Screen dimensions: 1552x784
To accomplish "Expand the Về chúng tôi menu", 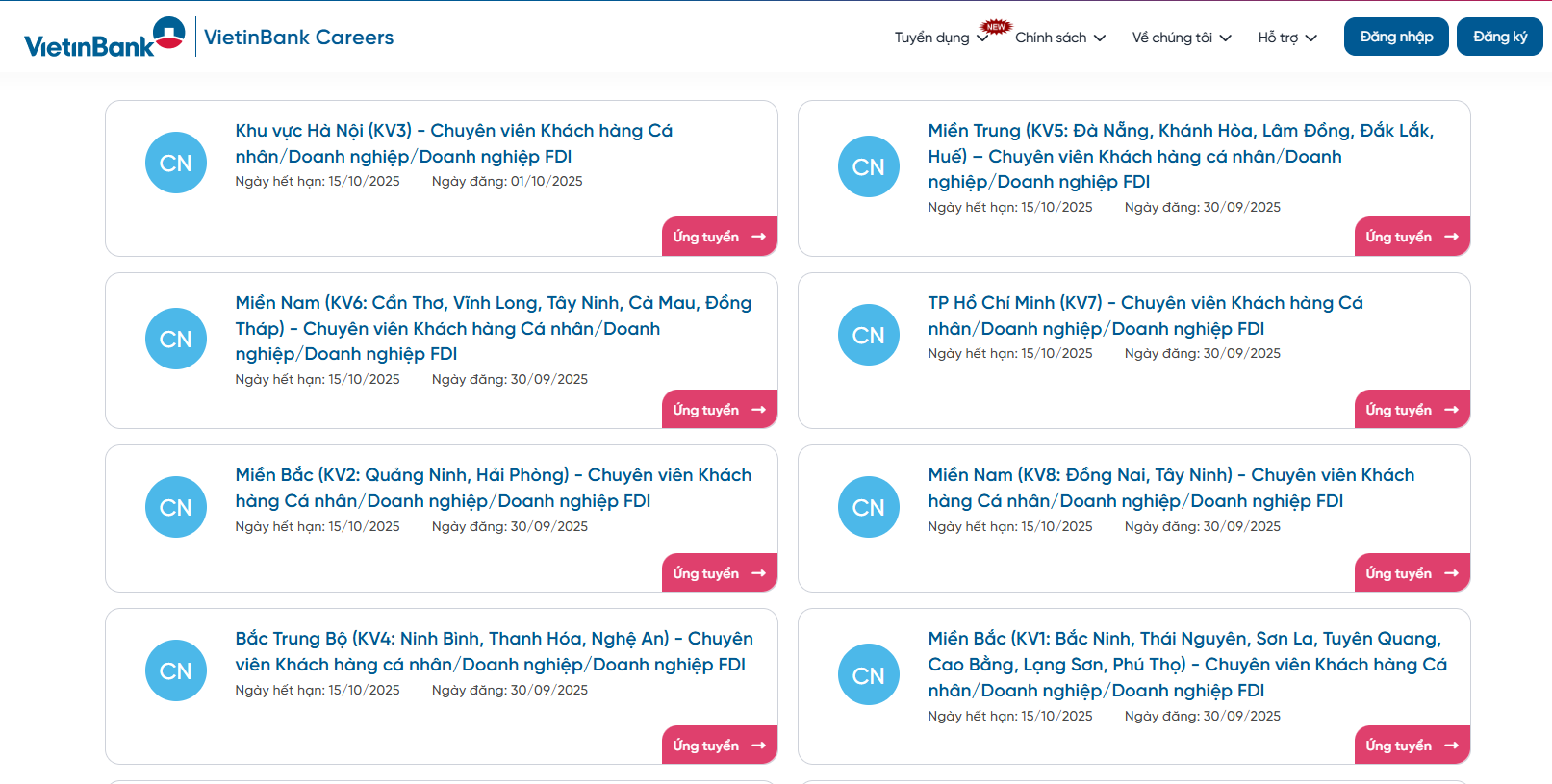I will pos(1181,38).
